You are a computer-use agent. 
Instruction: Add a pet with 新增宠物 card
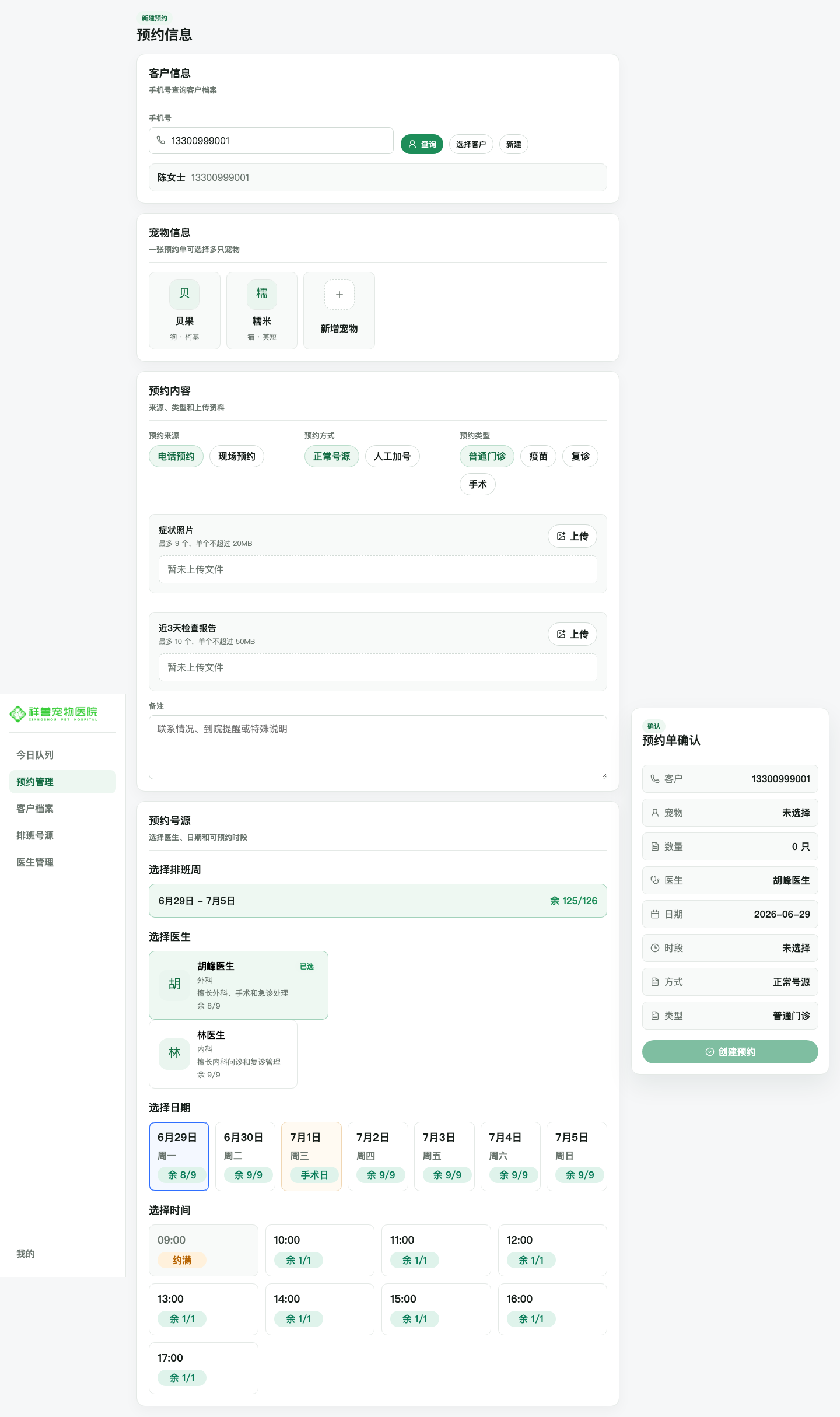coord(339,310)
